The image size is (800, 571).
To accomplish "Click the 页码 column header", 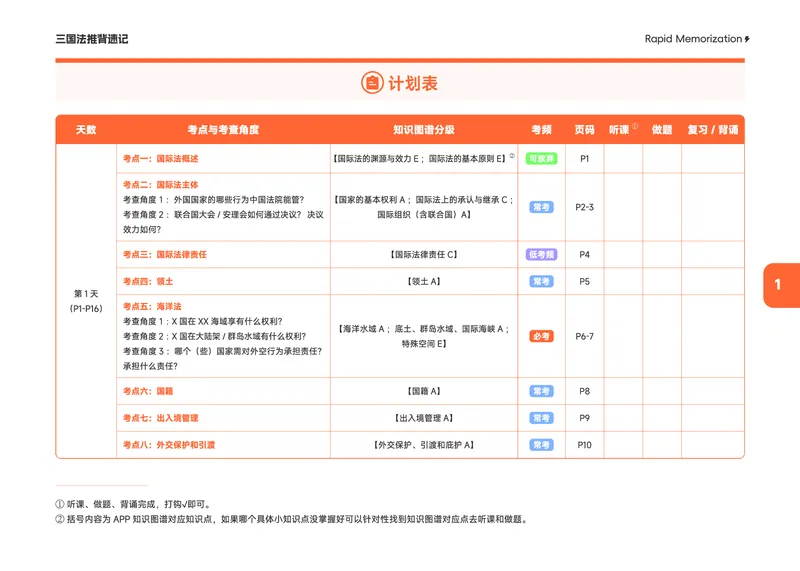I will tap(584, 130).
